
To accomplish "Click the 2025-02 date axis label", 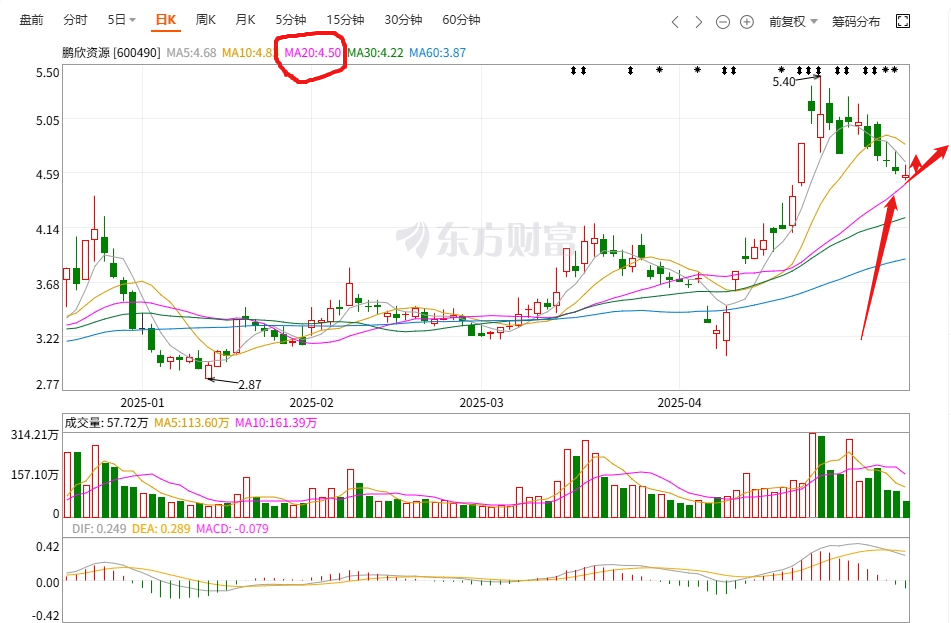I will [x=311, y=403].
